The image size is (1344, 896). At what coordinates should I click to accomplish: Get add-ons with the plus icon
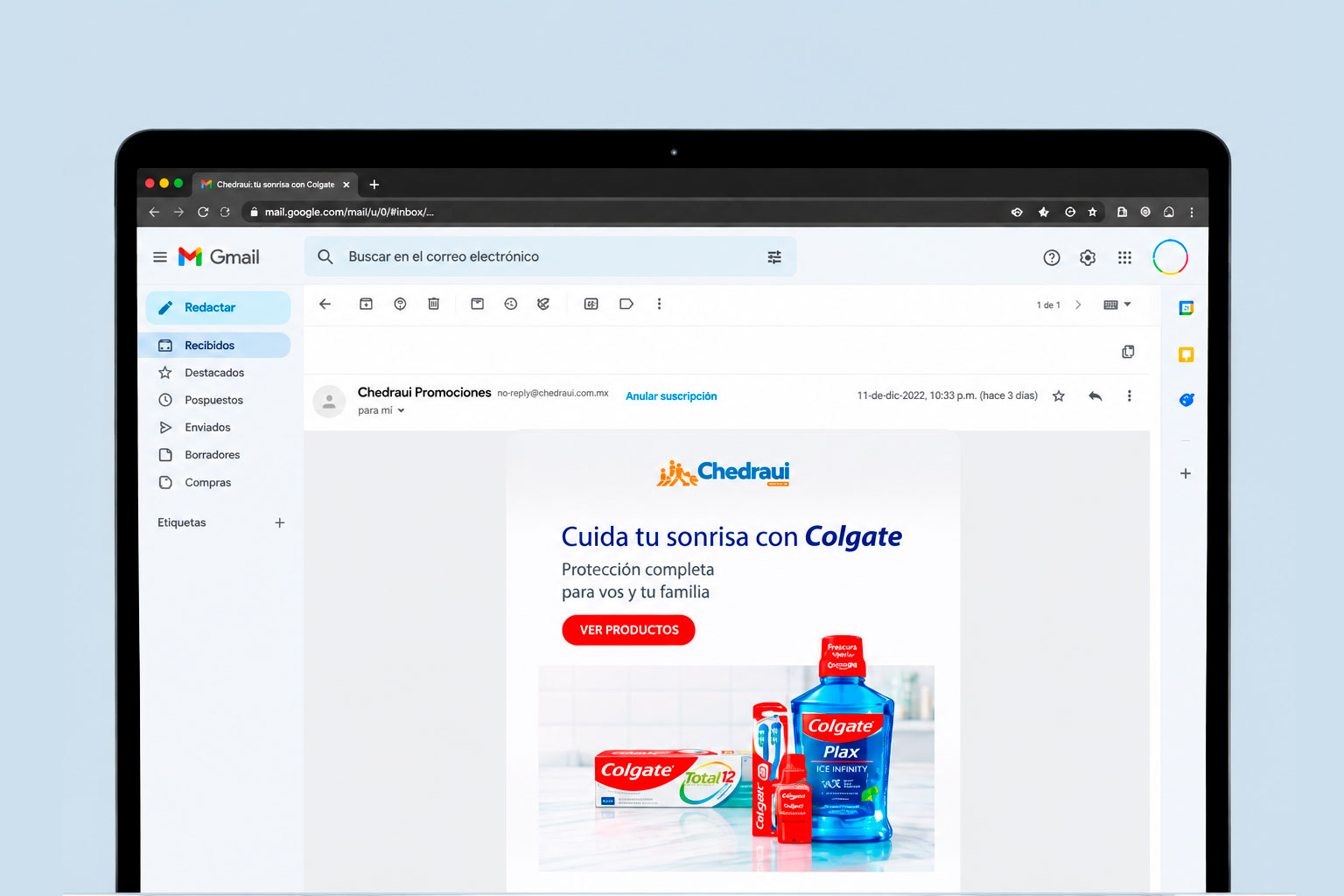(x=1186, y=473)
